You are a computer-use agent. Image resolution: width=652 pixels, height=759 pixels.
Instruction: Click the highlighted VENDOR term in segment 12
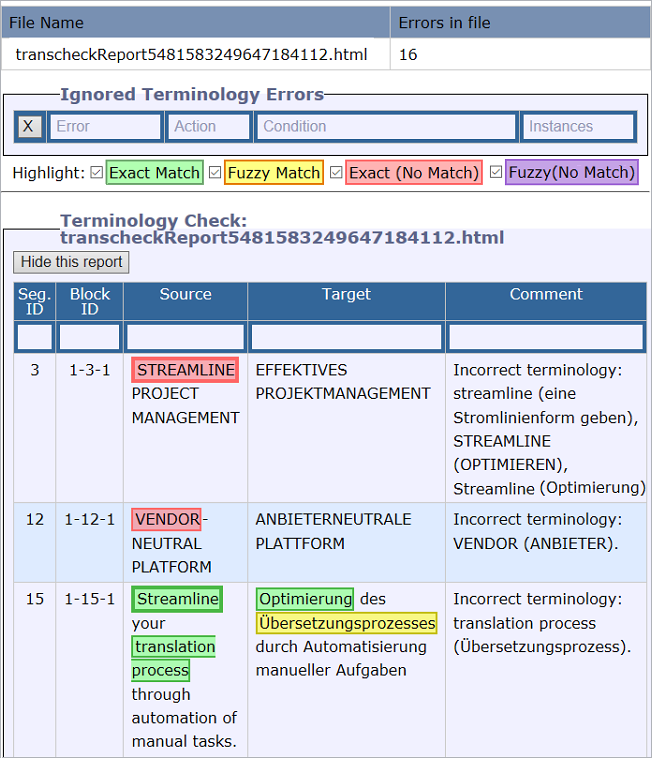click(x=167, y=519)
